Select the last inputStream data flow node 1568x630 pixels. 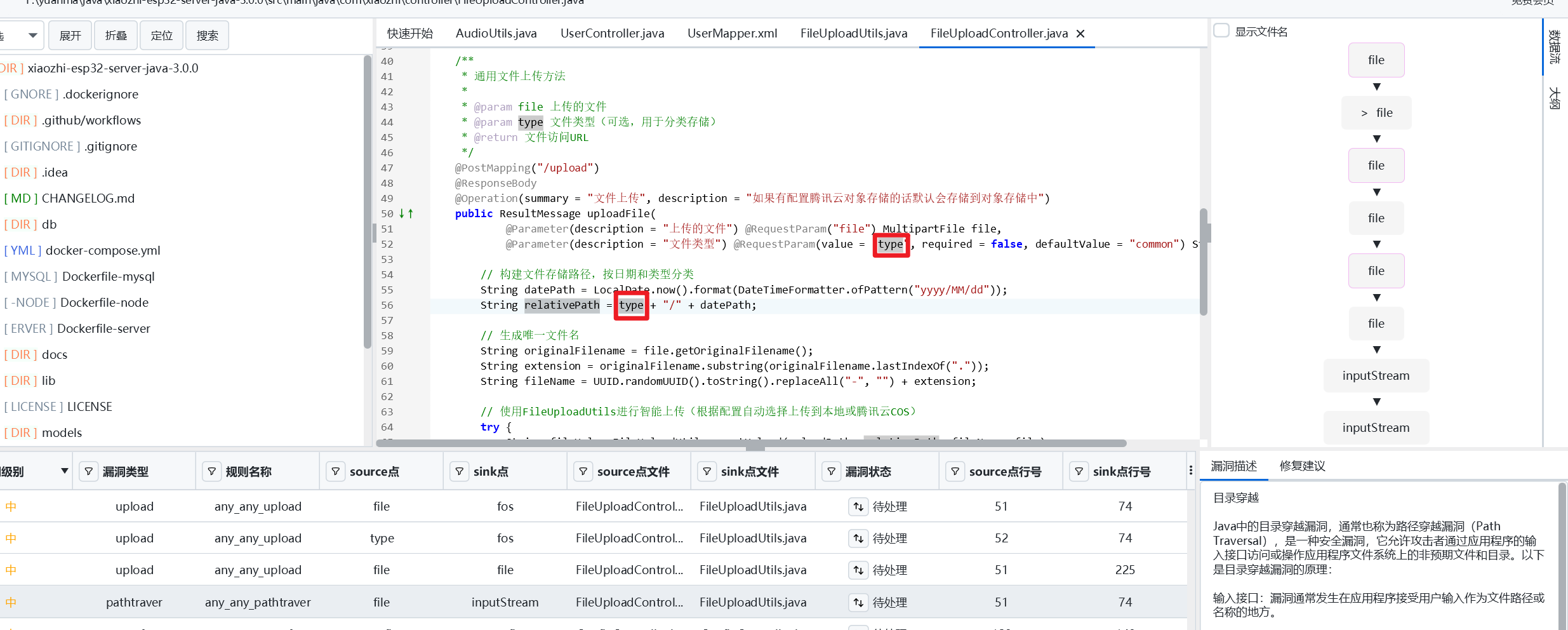tap(1376, 428)
